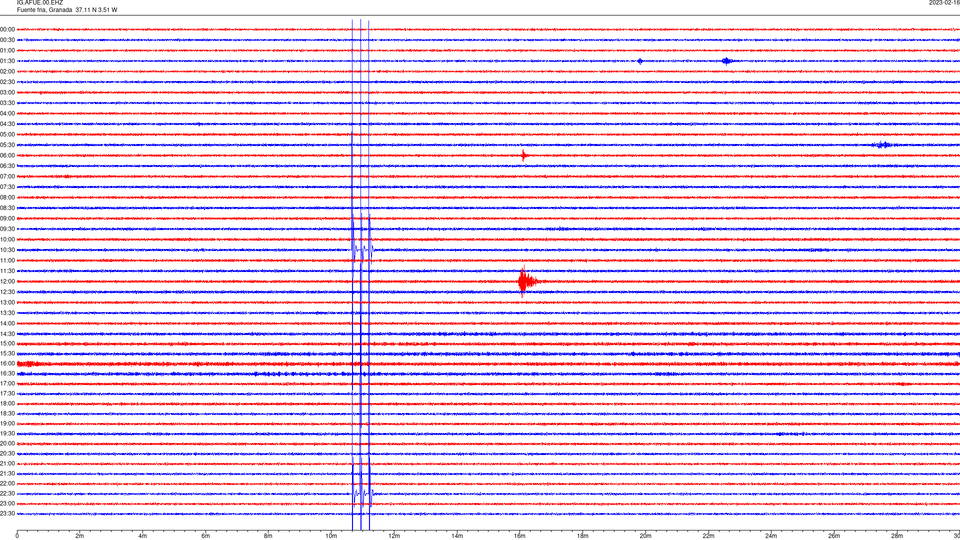Image resolution: width=960 pixels, height=540 pixels.
Task: Select the 08:30 trace time label
Action: pos(7,208)
